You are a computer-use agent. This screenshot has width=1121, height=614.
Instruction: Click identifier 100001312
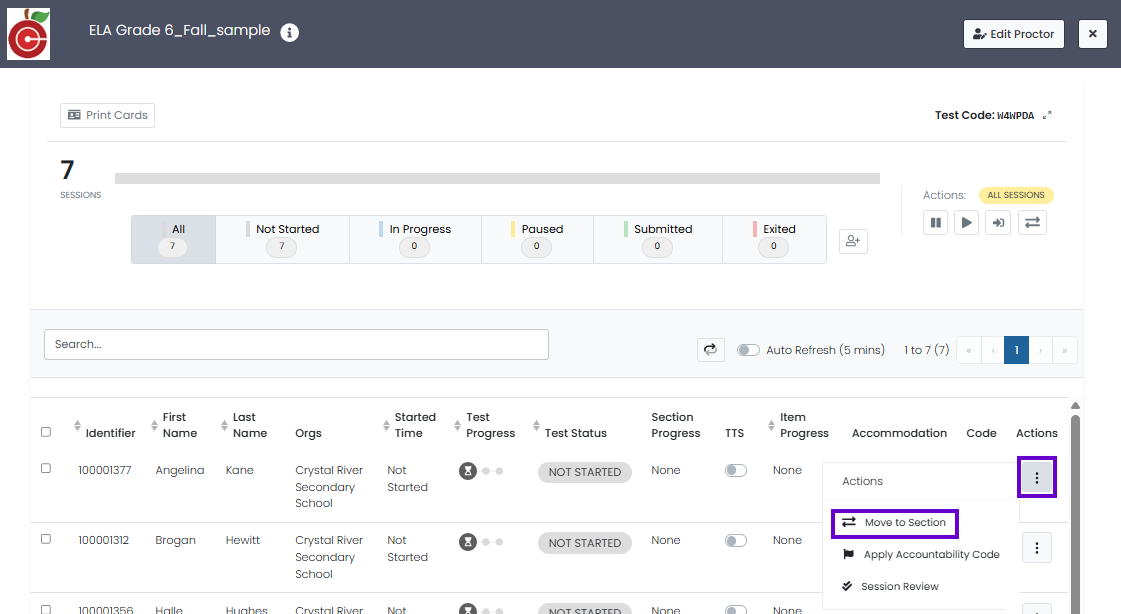(104, 540)
